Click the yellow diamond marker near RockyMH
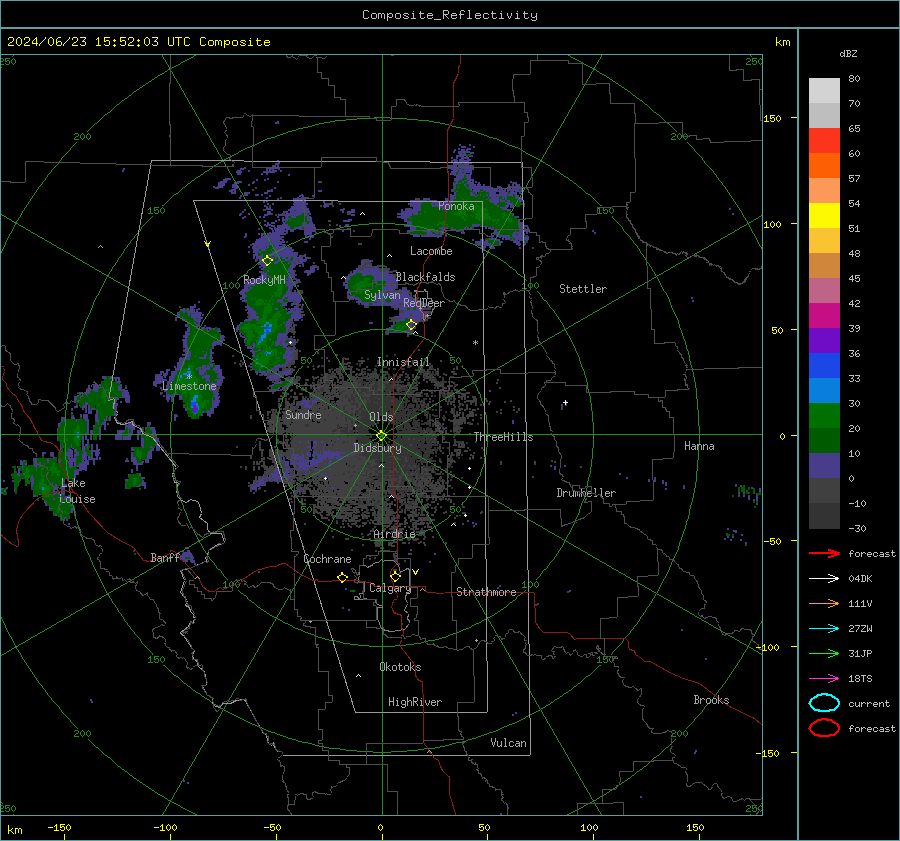 coord(267,261)
